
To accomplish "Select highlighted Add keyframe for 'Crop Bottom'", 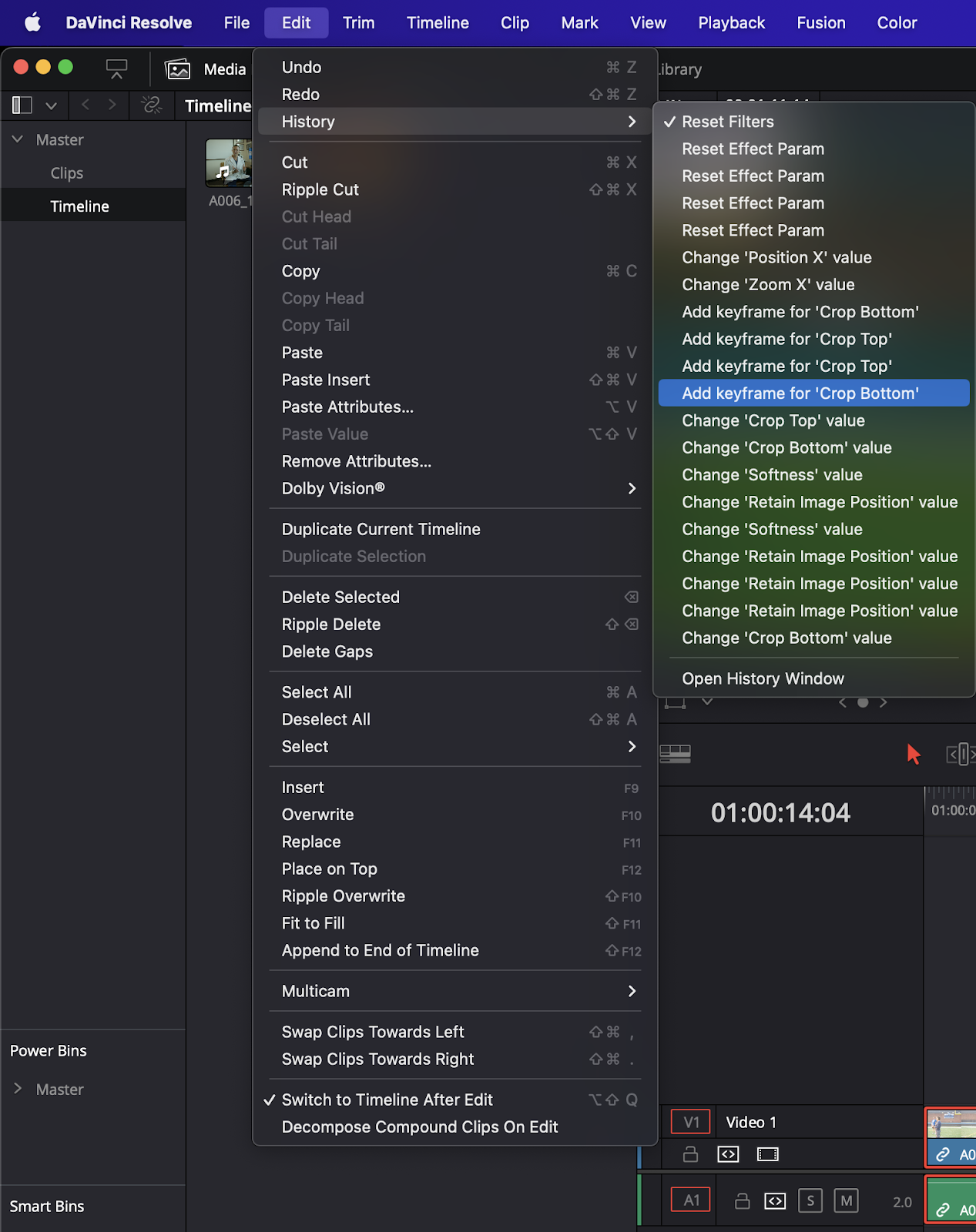I will [814, 393].
